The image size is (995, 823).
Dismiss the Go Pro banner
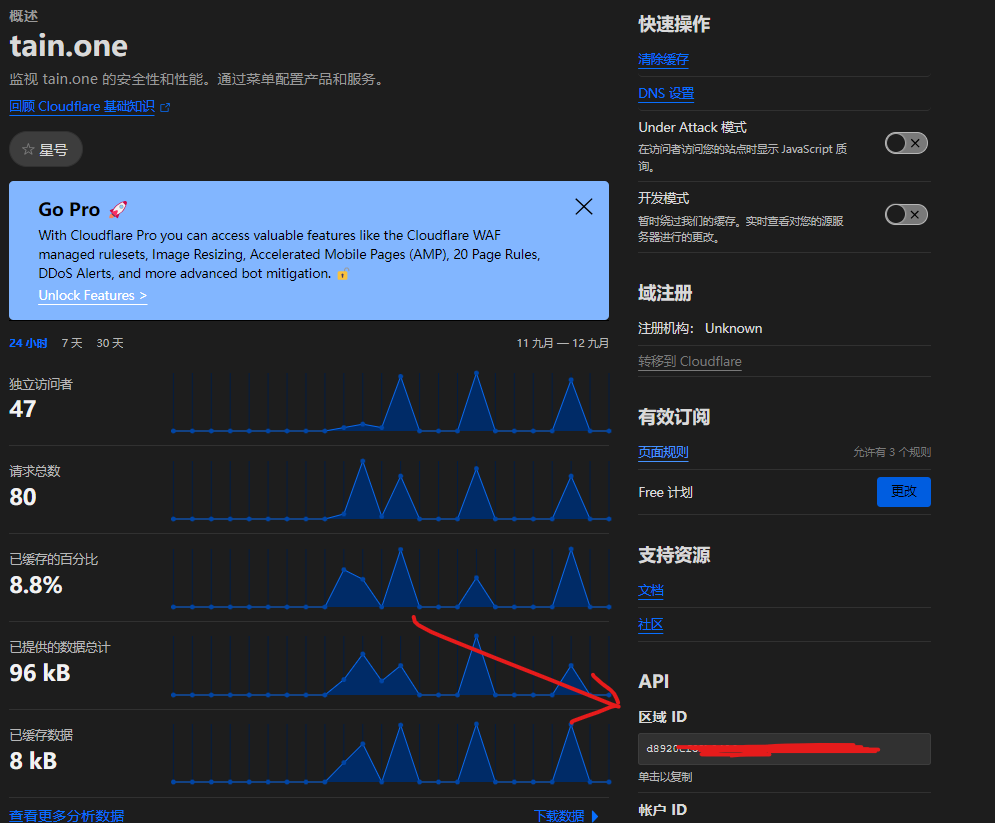coord(583,207)
